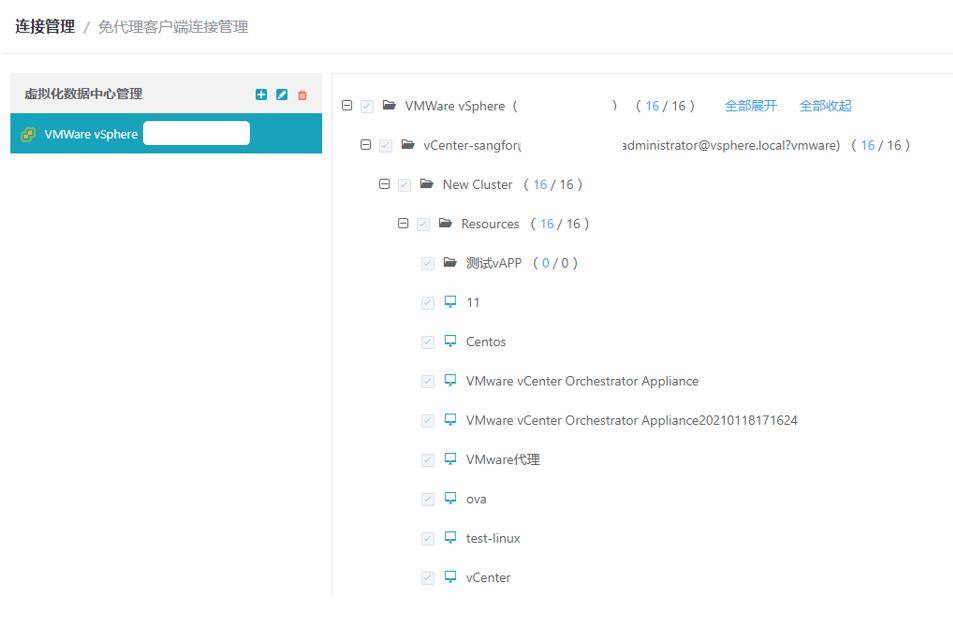This screenshot has width=953, height=619.
Task: Click the monitor icon for VMware代理
Action: (x=450, y=459)
